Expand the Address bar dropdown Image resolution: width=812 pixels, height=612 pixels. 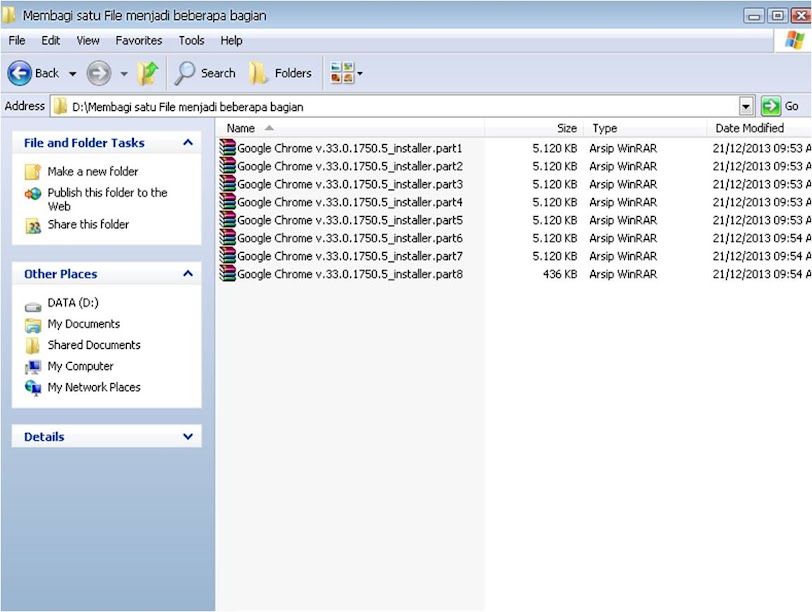(x=746, y=107)
